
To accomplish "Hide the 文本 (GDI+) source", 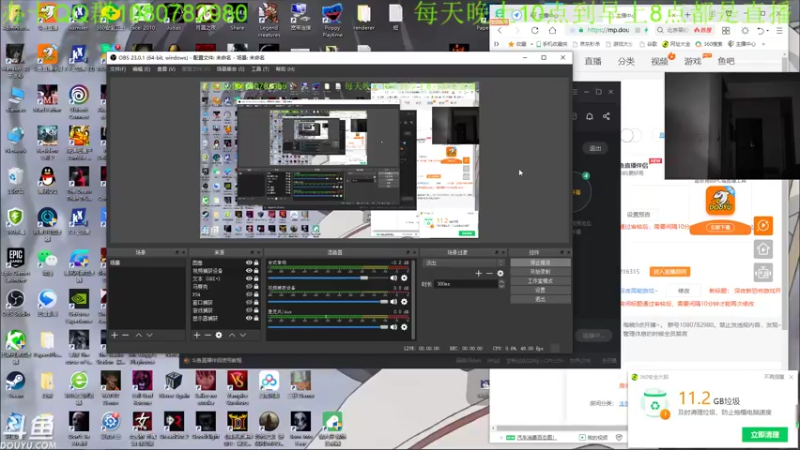I will point(249,279).
